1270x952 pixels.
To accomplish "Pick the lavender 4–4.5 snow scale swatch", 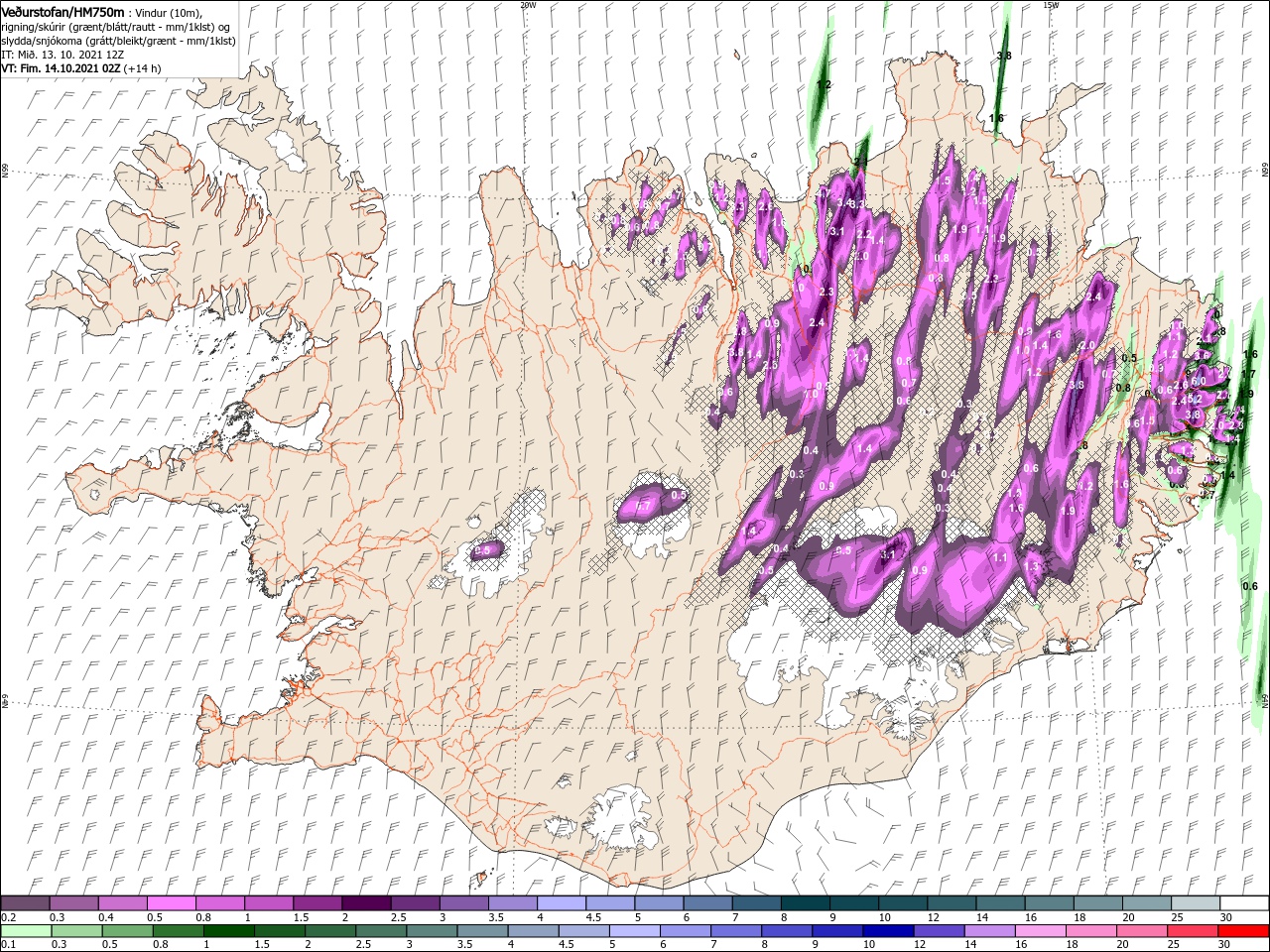I will pyautogui.click(x=562, y=902).
